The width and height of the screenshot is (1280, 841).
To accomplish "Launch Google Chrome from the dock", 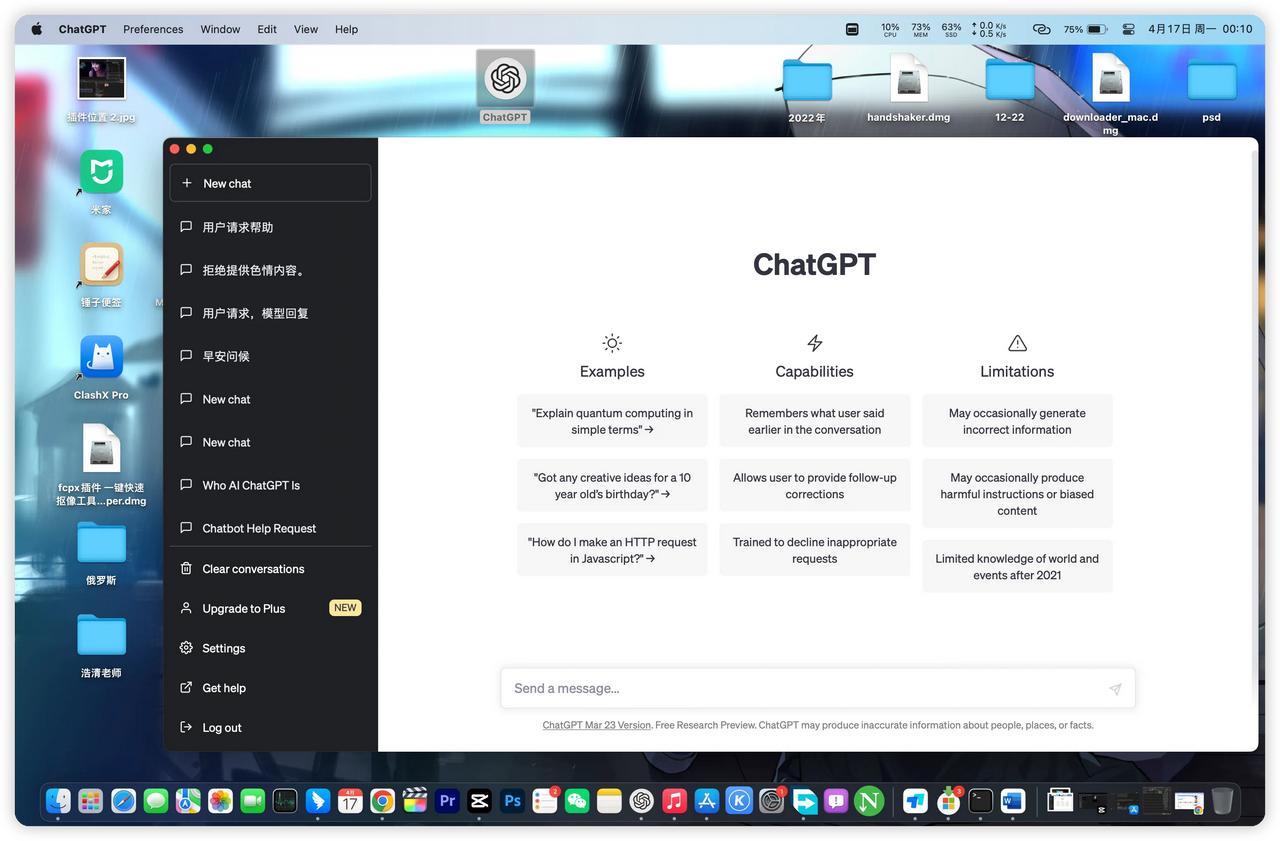I will [x=382, y=801].
